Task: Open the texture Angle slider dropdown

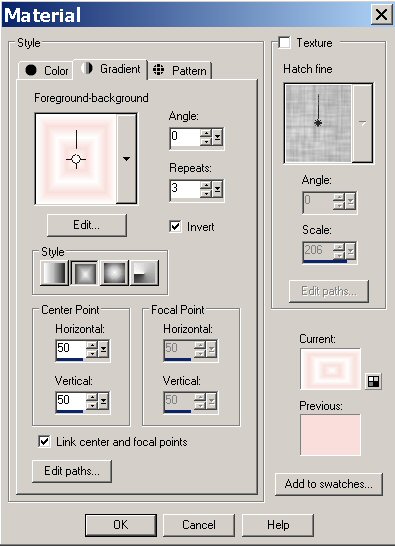Action: pyautogui.click(x=350, y=201)
